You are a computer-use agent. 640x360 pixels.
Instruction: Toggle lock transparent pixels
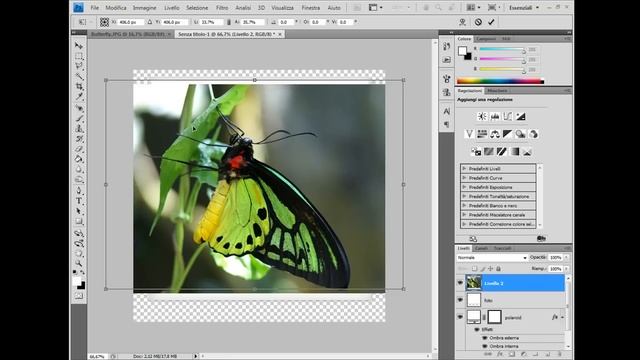474,269
